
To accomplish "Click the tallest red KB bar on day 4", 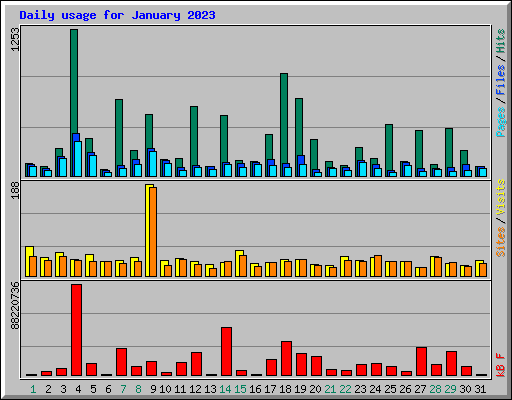I will 76,330.
